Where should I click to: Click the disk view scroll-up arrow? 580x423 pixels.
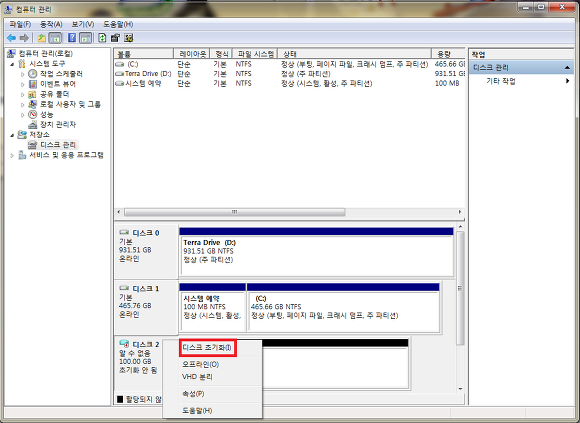click(x=461, y=226)
